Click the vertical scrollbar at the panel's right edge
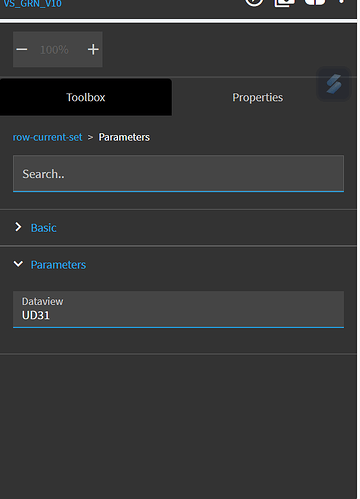This screenshot has width=360, height=499. (x=358, y=249)
